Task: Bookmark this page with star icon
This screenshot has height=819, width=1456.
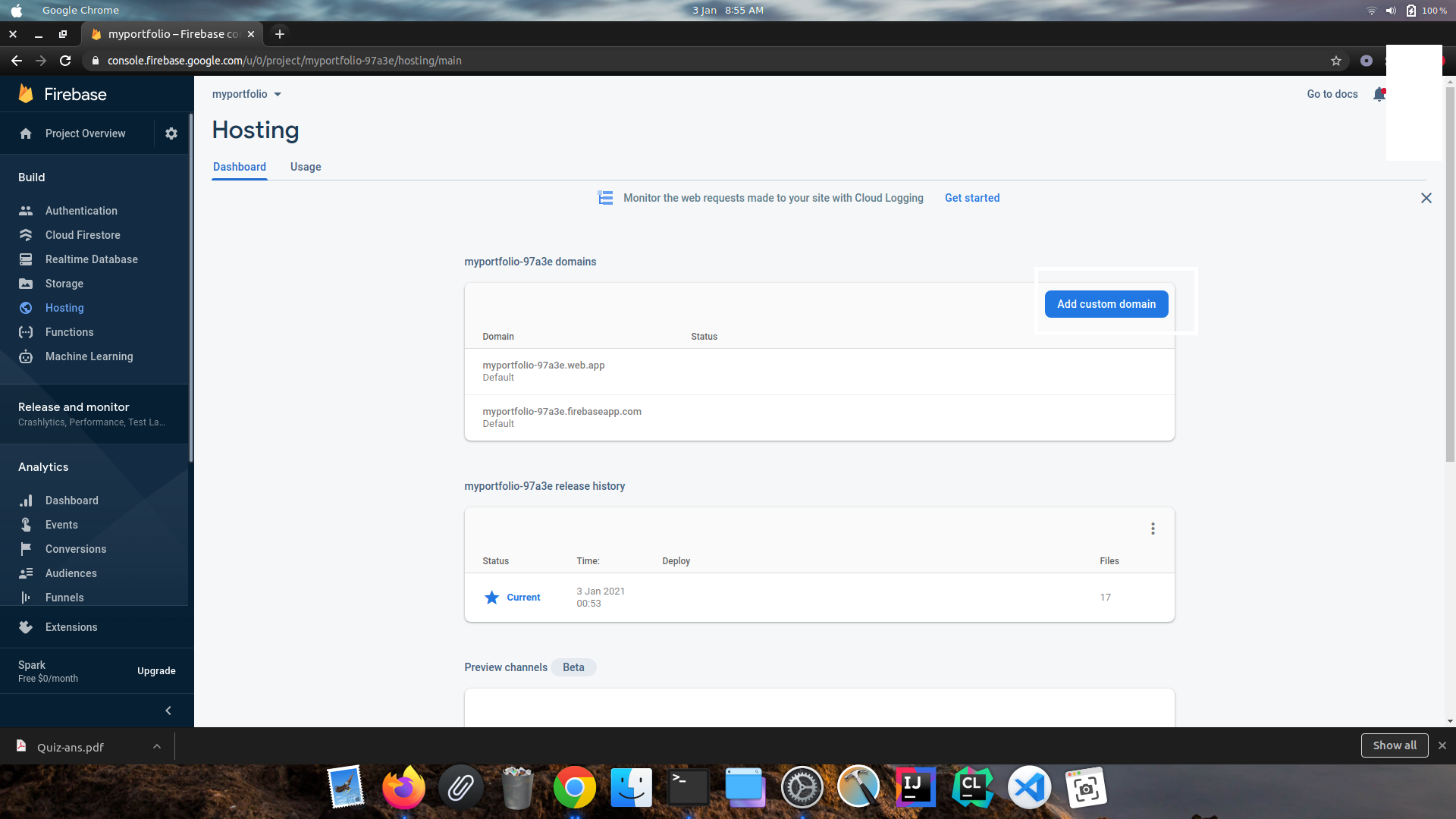Action: [1336, 61]
